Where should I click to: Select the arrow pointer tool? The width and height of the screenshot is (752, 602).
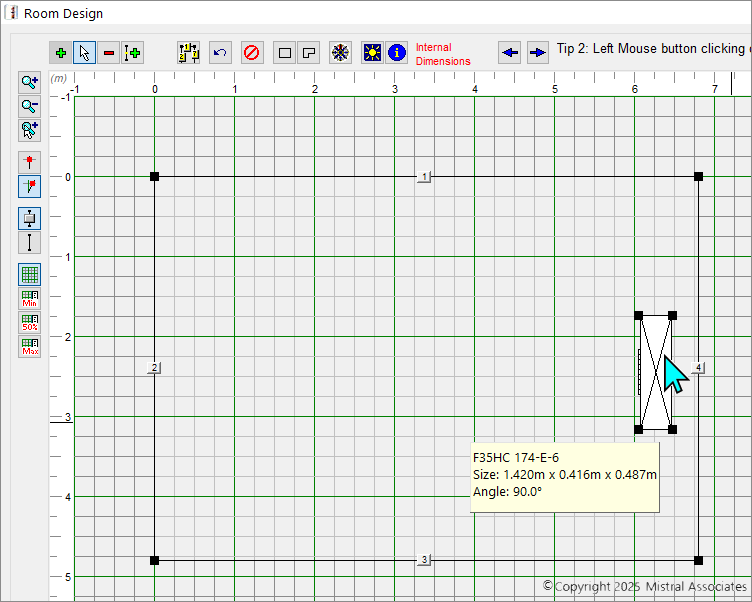85,53
